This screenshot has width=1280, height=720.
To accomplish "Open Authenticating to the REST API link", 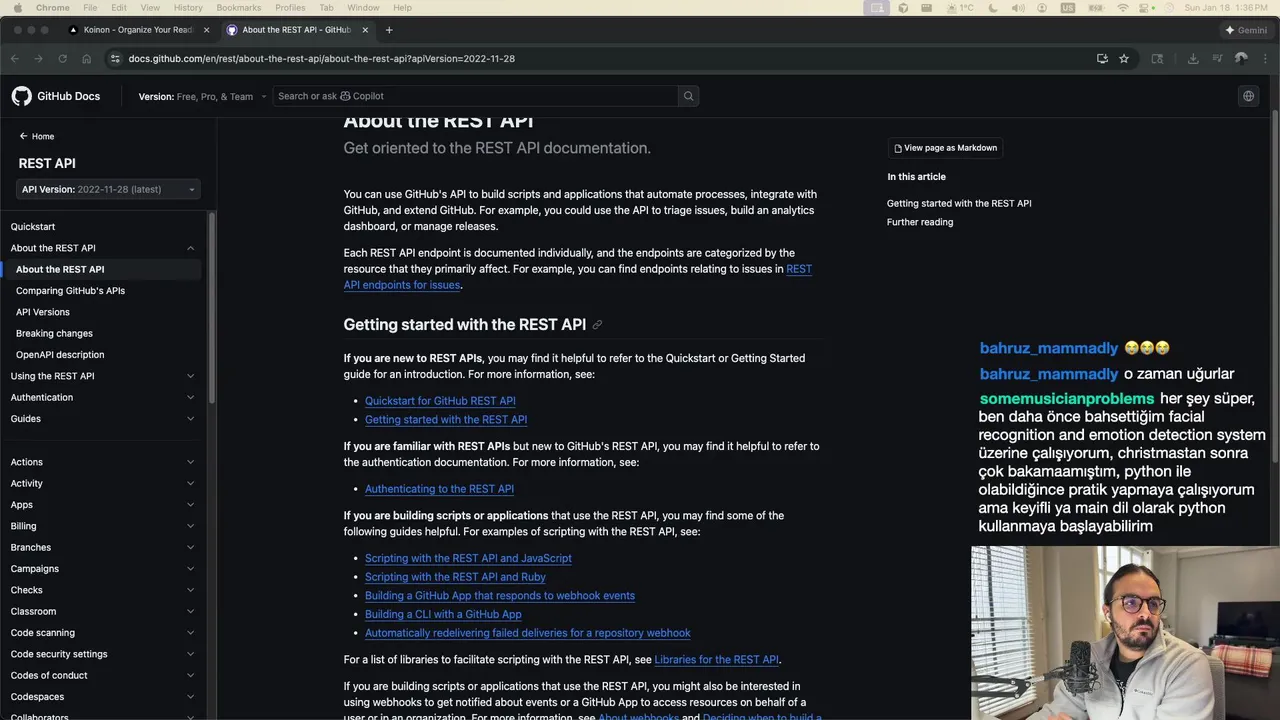I will [439, 489].
